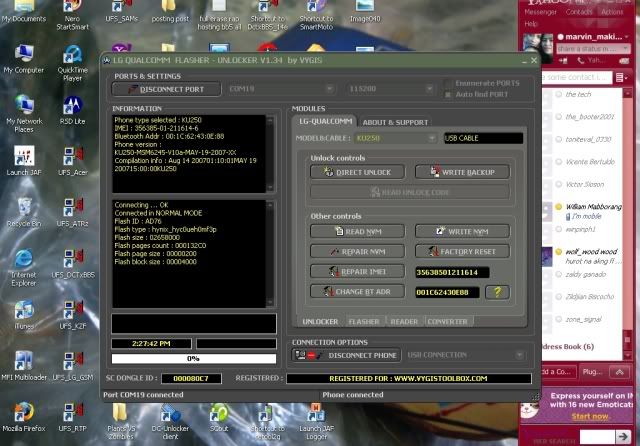Click the DISCONNECT PHONE button
The height and width of the screenshot is (446, 640).
347,355
